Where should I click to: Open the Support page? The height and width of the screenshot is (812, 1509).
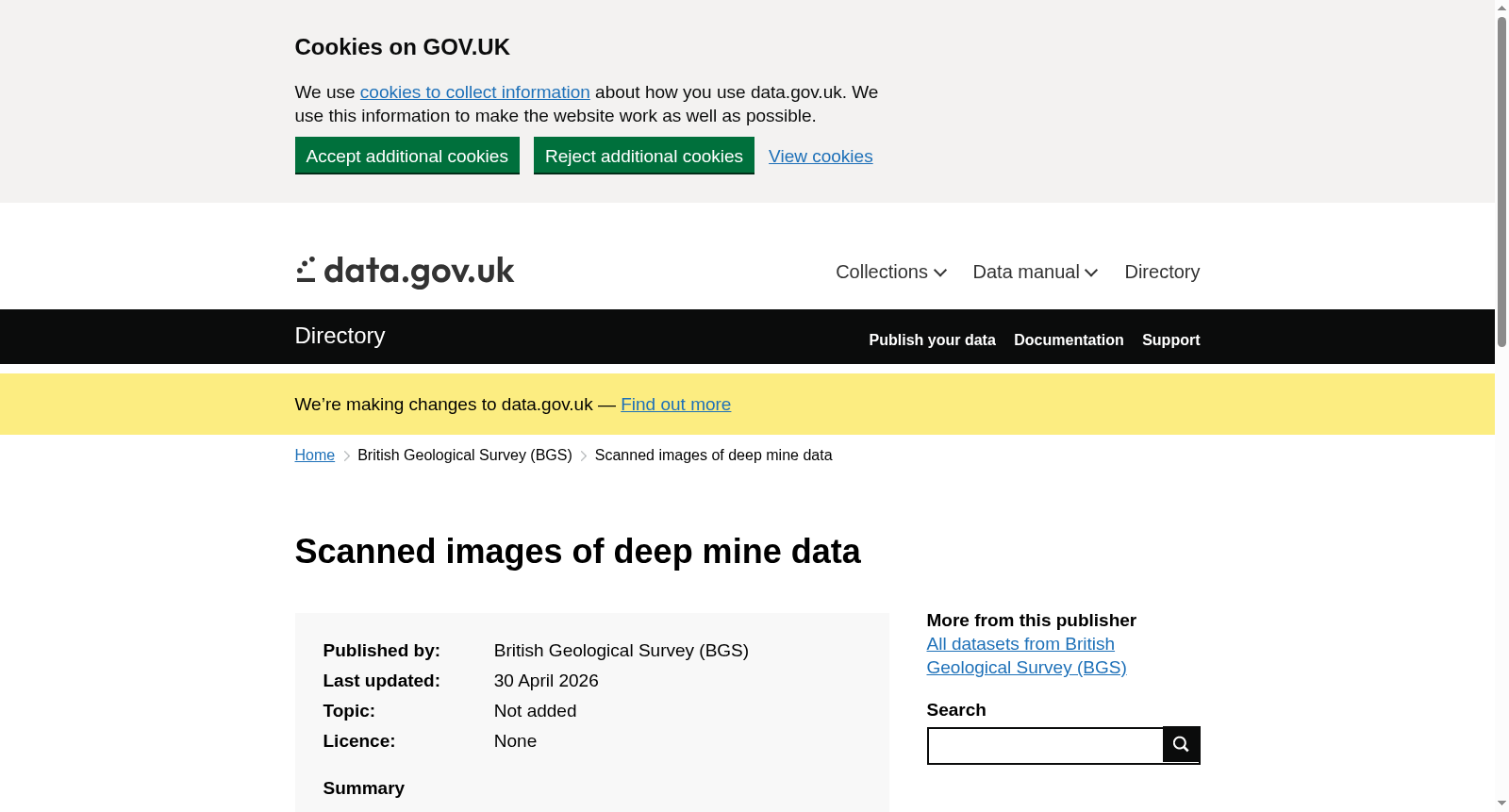[1170, 340]
